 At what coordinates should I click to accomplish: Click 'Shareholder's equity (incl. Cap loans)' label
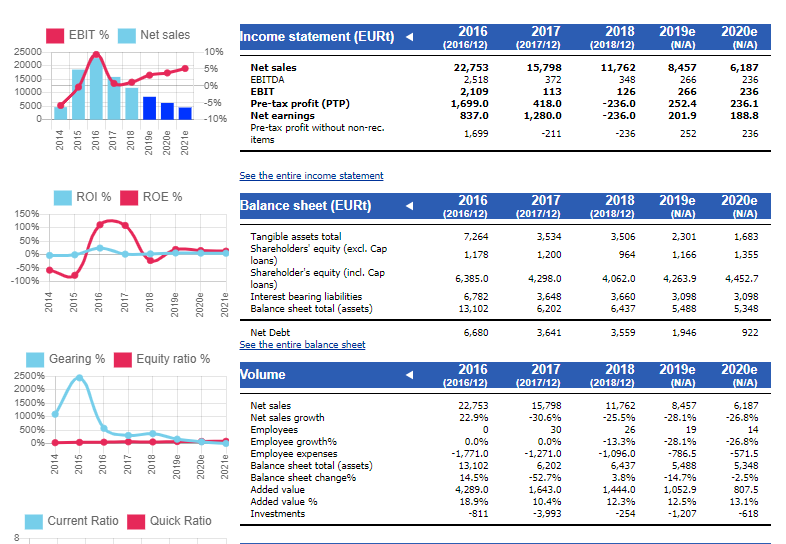pos(317,279)
